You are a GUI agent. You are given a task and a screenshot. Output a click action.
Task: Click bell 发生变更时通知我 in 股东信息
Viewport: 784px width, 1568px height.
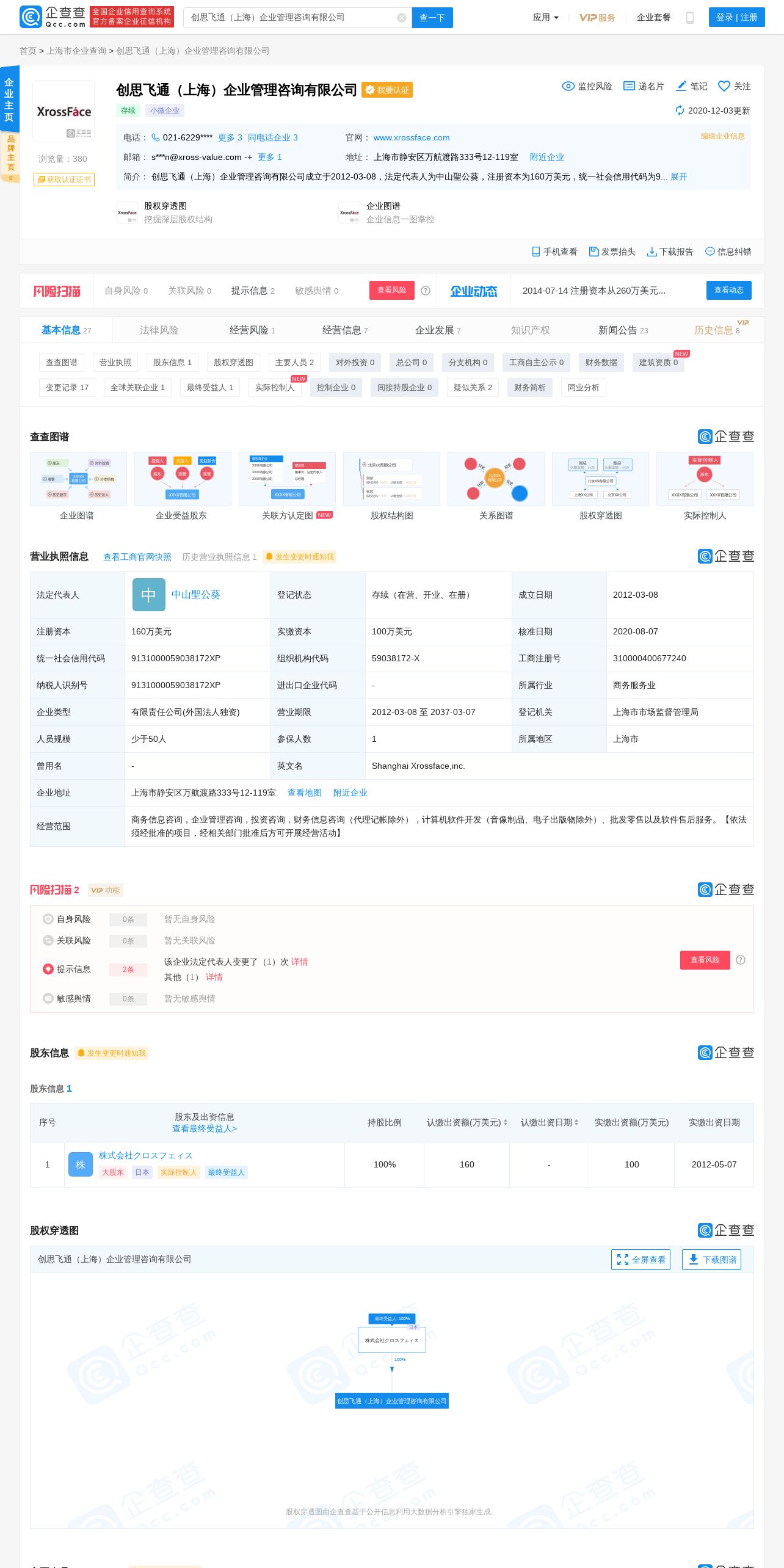pos(112,1053)
